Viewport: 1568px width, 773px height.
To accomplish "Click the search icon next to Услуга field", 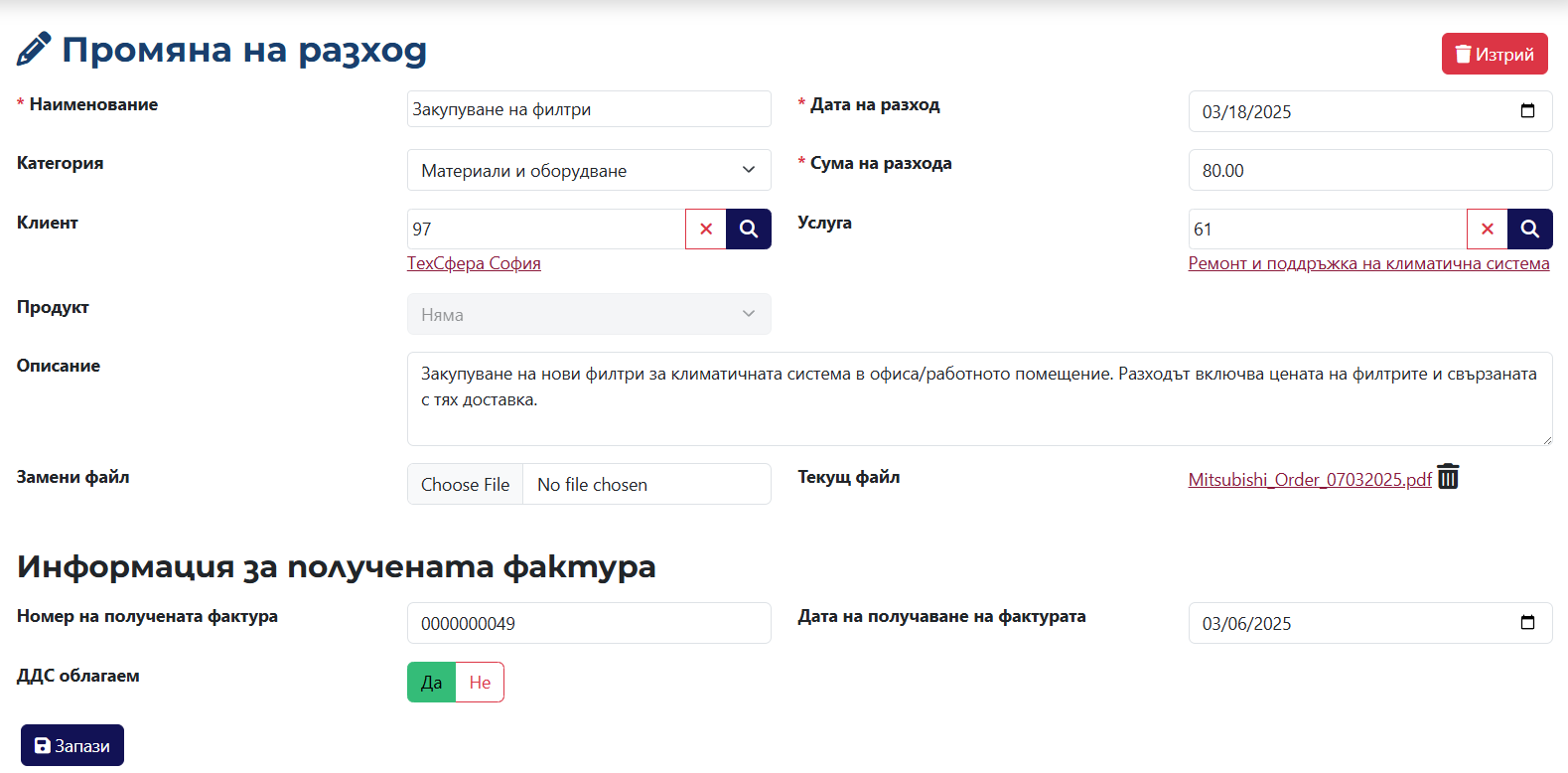I will click(1530, 230).
